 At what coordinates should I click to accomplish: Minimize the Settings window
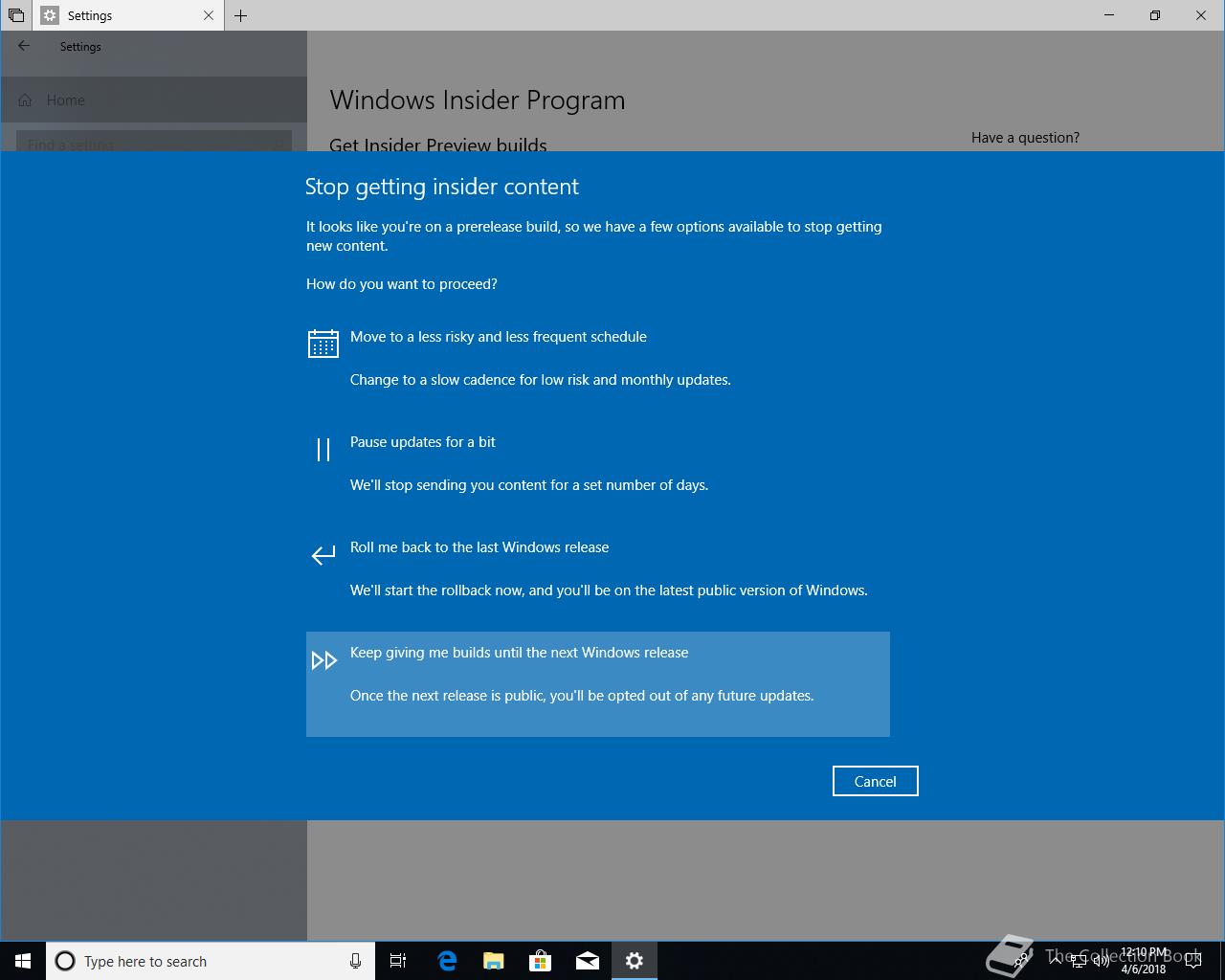coord(1109,15)
